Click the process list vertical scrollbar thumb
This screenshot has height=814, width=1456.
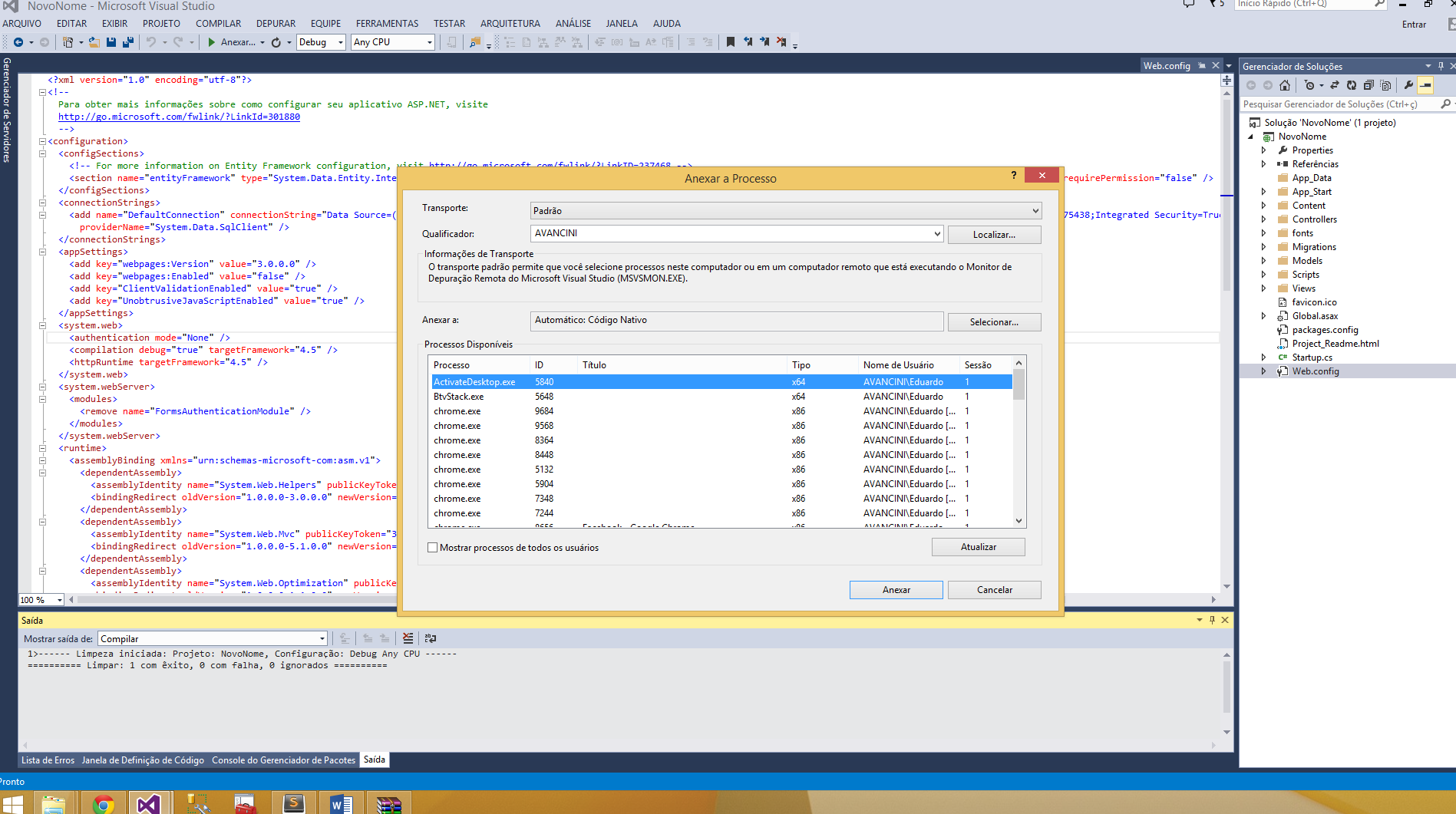click(x=1019, y=385)
